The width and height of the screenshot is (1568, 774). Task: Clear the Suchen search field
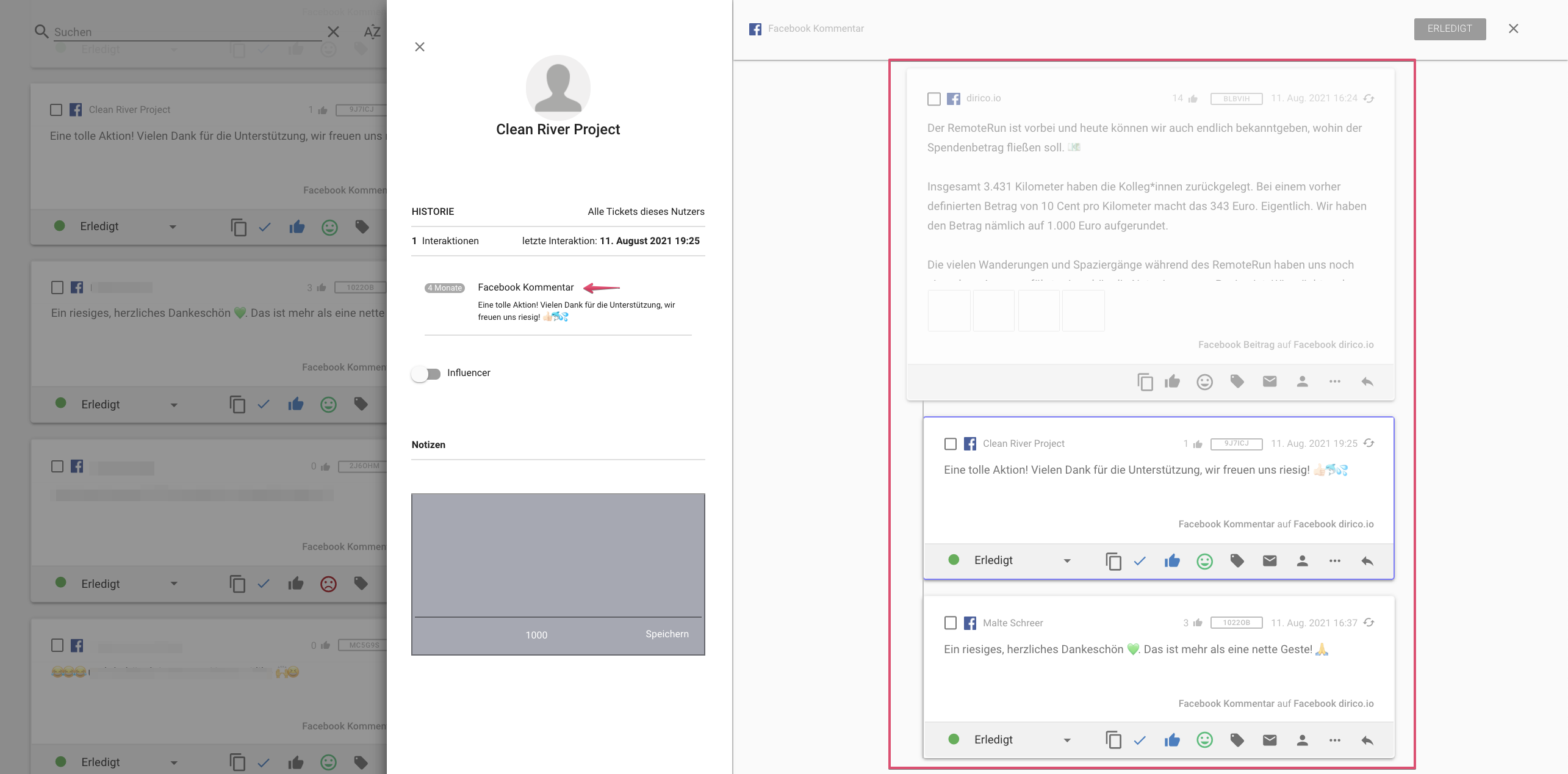coord(333,32)
